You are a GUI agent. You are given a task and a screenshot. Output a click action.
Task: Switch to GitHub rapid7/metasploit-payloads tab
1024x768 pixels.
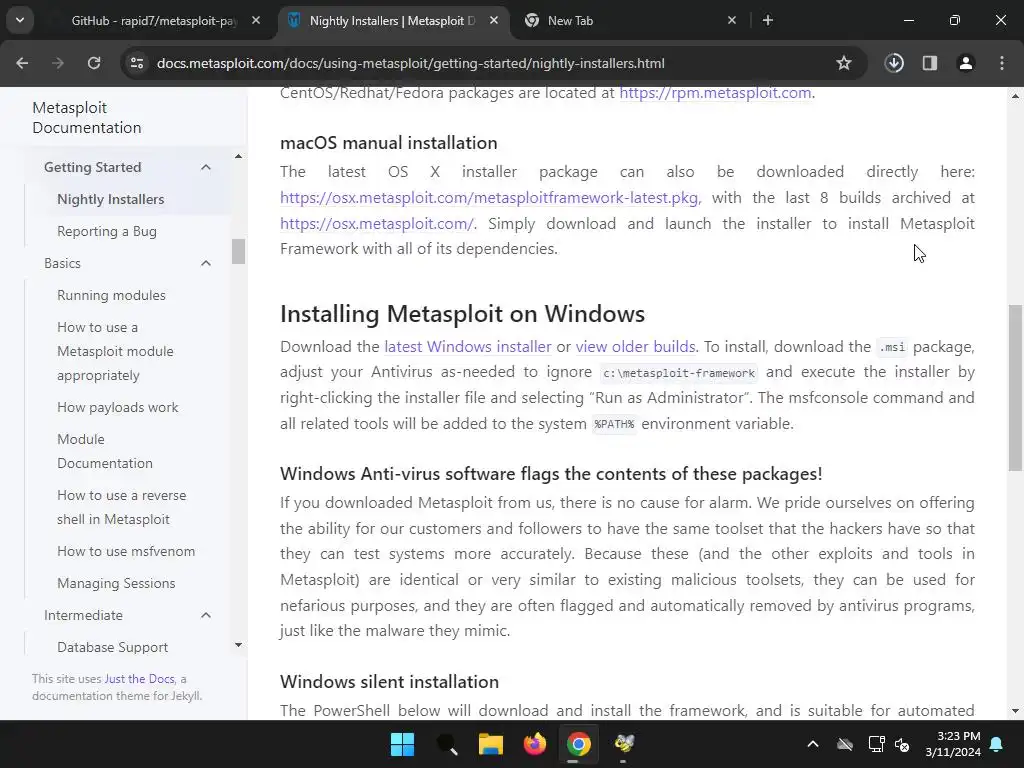coord(153,20)
